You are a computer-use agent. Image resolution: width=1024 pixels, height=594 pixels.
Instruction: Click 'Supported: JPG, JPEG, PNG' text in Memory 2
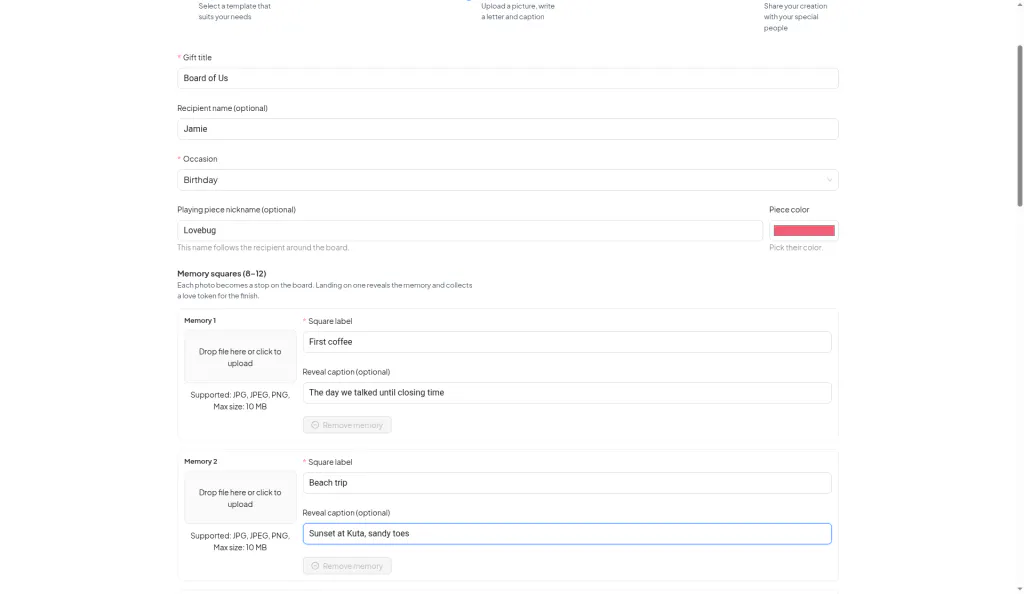240,542
